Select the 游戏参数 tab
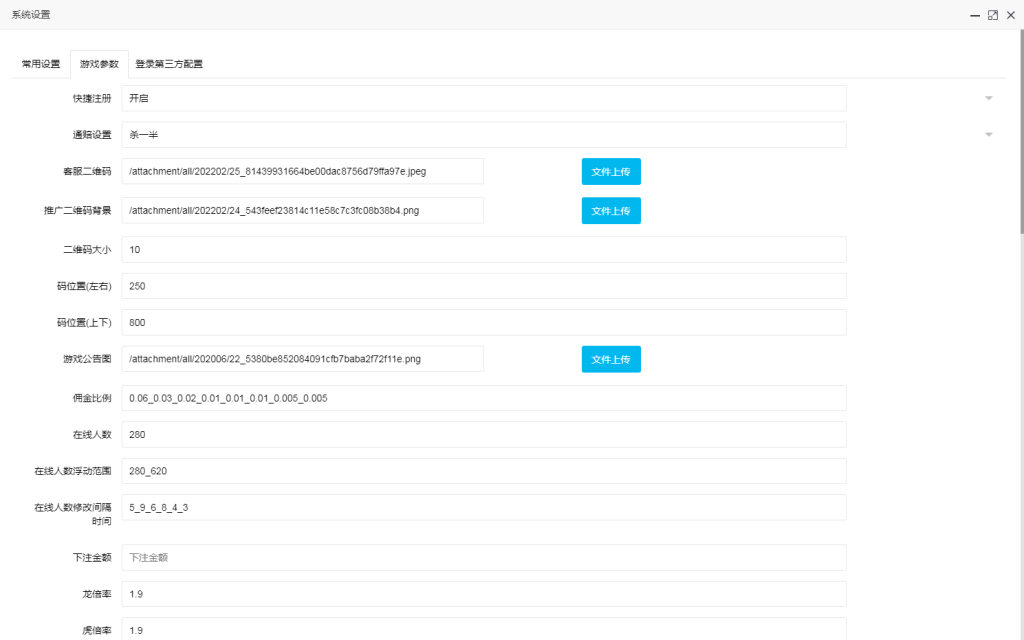This screenshot has height=640, width=1024. pyautogui.click(x=99, y=64)
